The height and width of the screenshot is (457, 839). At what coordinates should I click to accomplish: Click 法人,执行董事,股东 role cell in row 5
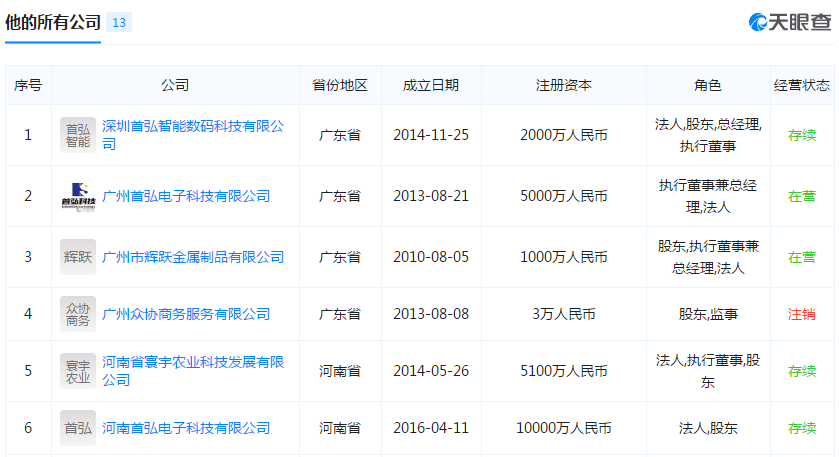(708, 371)
